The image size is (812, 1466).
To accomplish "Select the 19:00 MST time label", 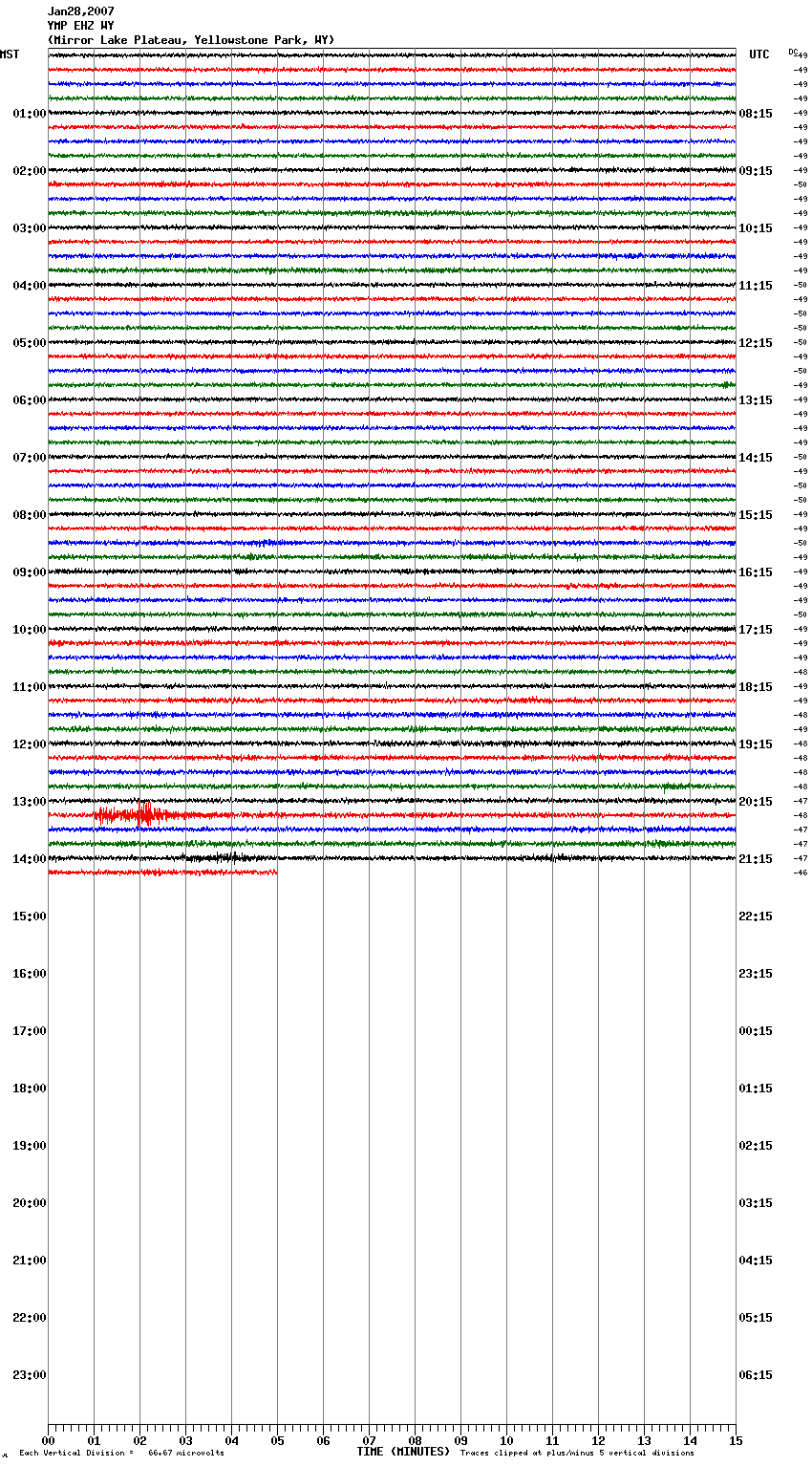I will click(x=29, y=1146).
